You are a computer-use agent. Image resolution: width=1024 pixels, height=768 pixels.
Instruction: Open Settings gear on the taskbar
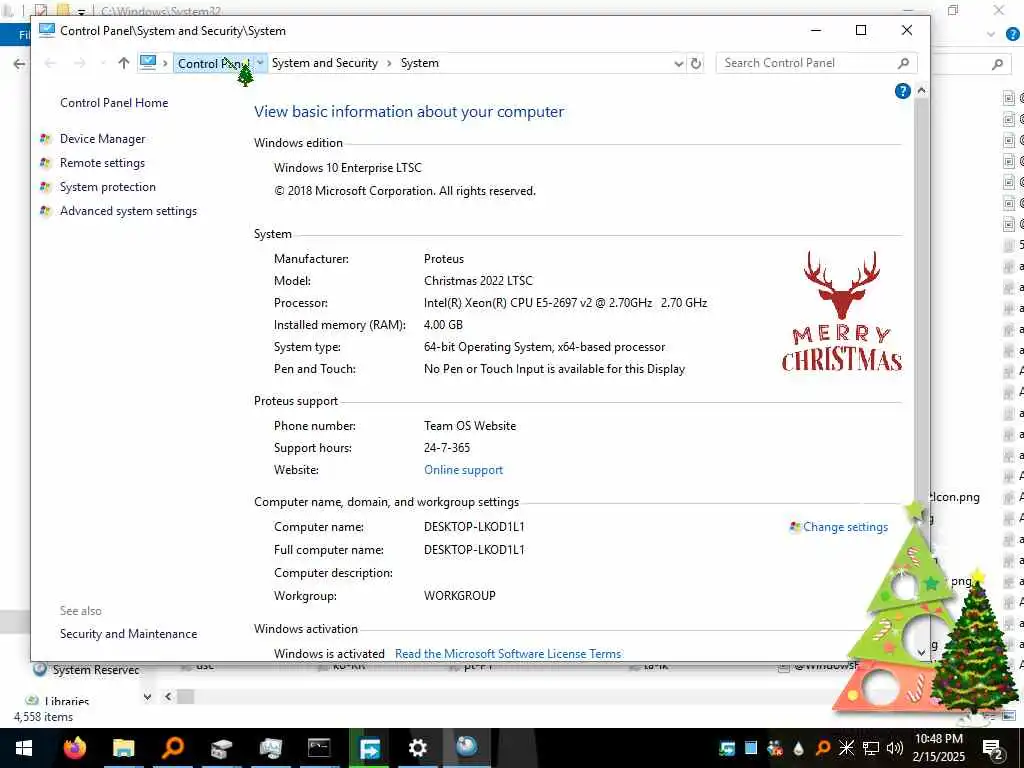[x=417, y=748]
